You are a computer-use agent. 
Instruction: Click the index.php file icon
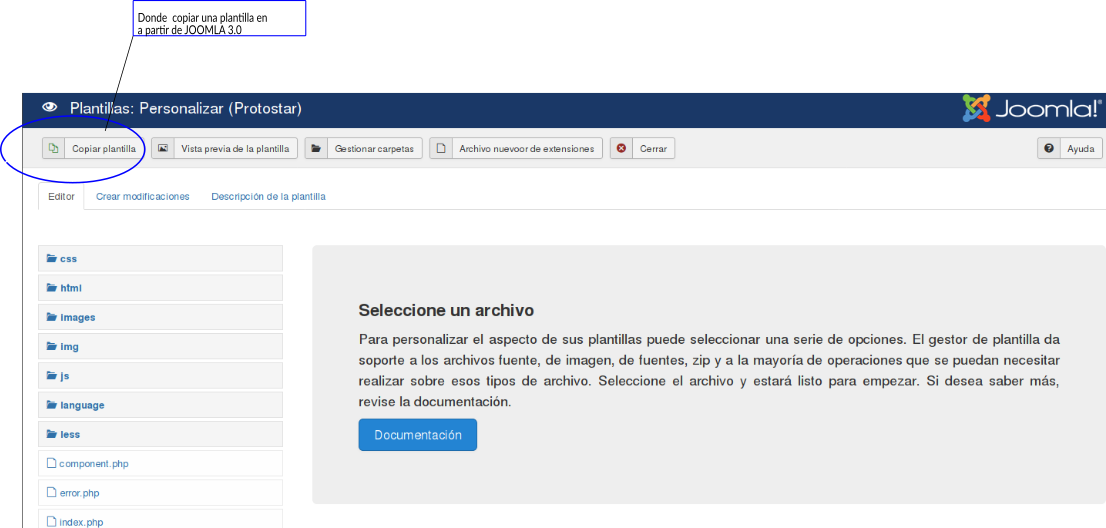click(51, 522)
